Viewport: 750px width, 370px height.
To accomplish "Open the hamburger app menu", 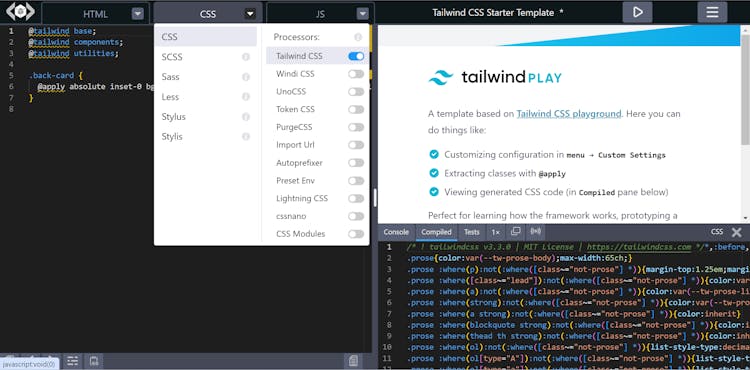I will coord(712,12).
